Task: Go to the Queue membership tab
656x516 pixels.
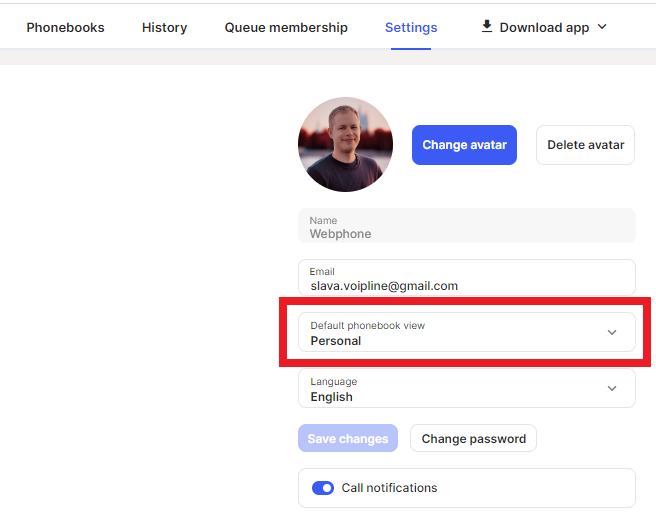Action: (286, 28)
